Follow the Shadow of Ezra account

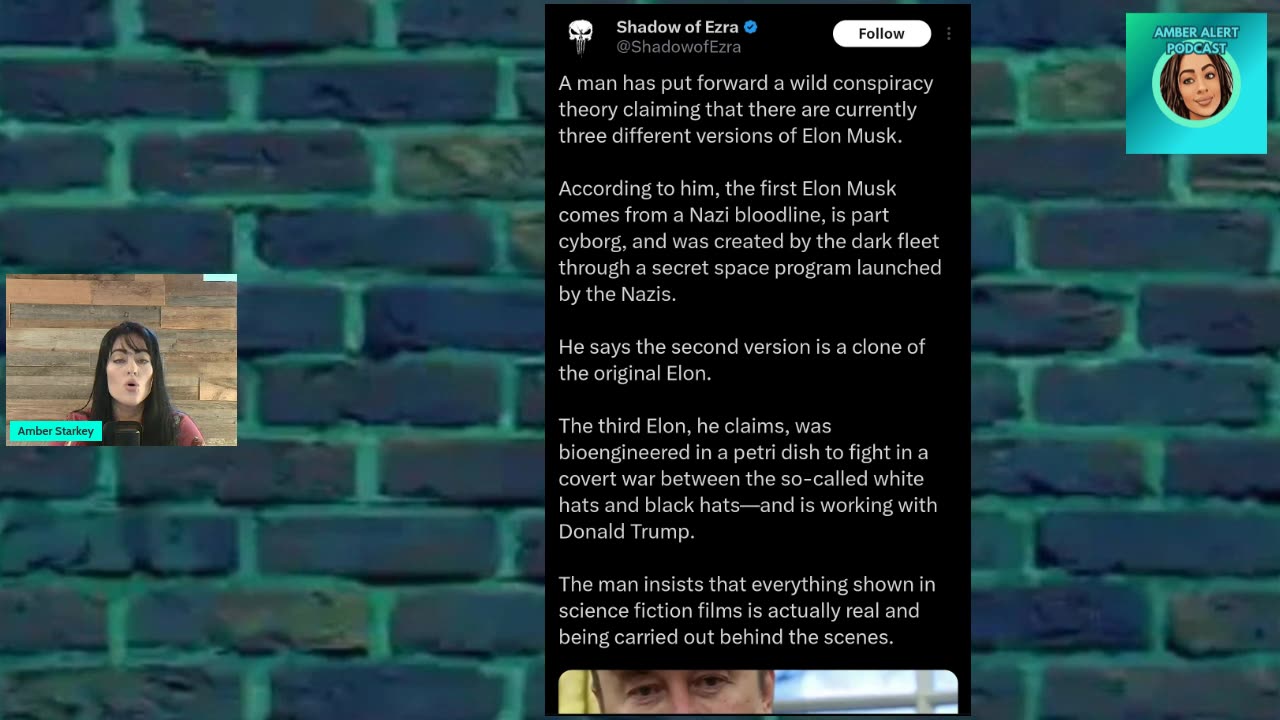(881, 34)
